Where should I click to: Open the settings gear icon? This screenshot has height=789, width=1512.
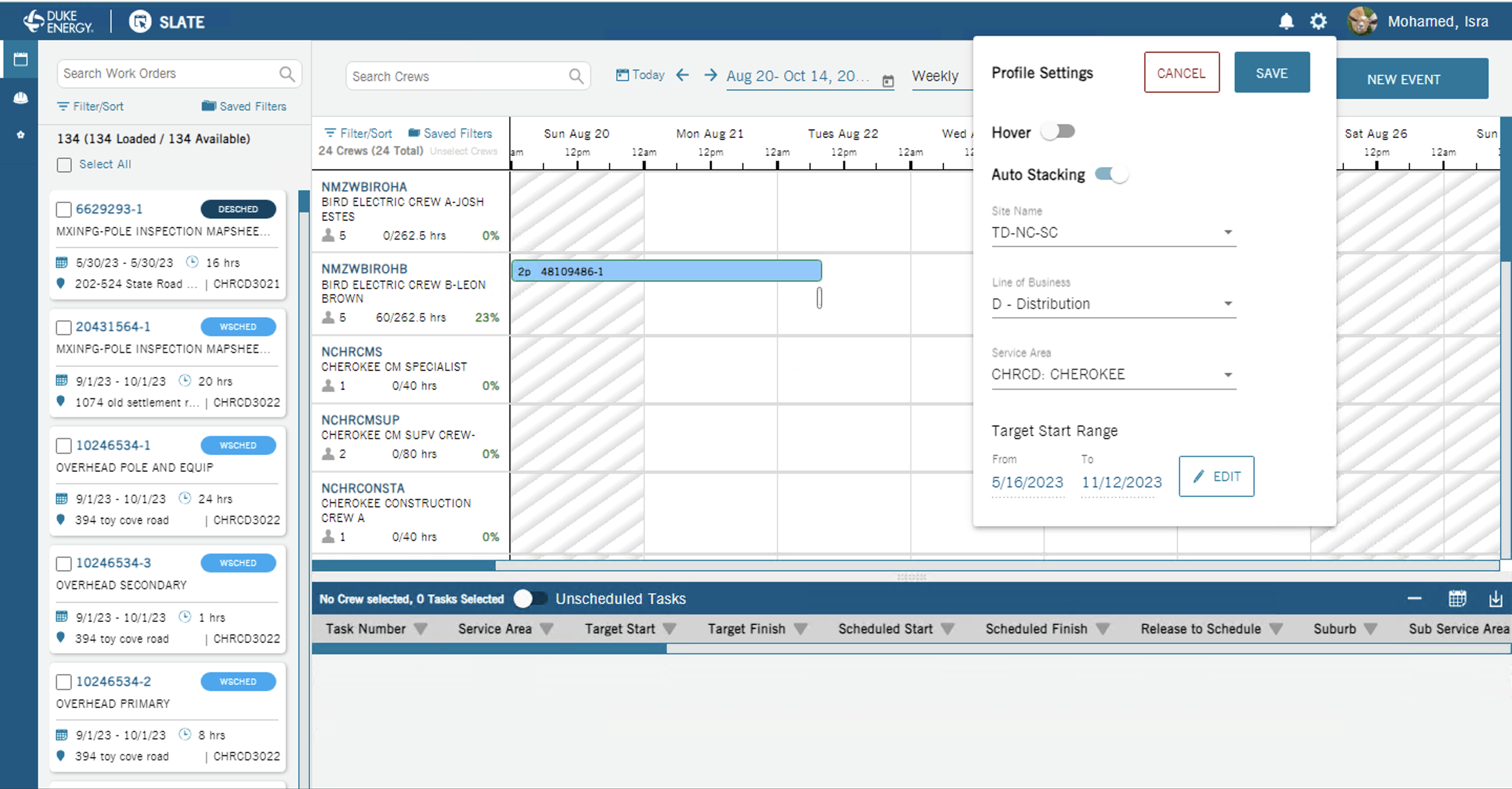(1318, 22)
